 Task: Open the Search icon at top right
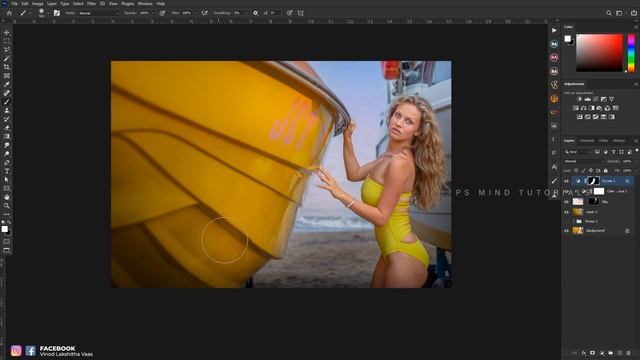609,13
